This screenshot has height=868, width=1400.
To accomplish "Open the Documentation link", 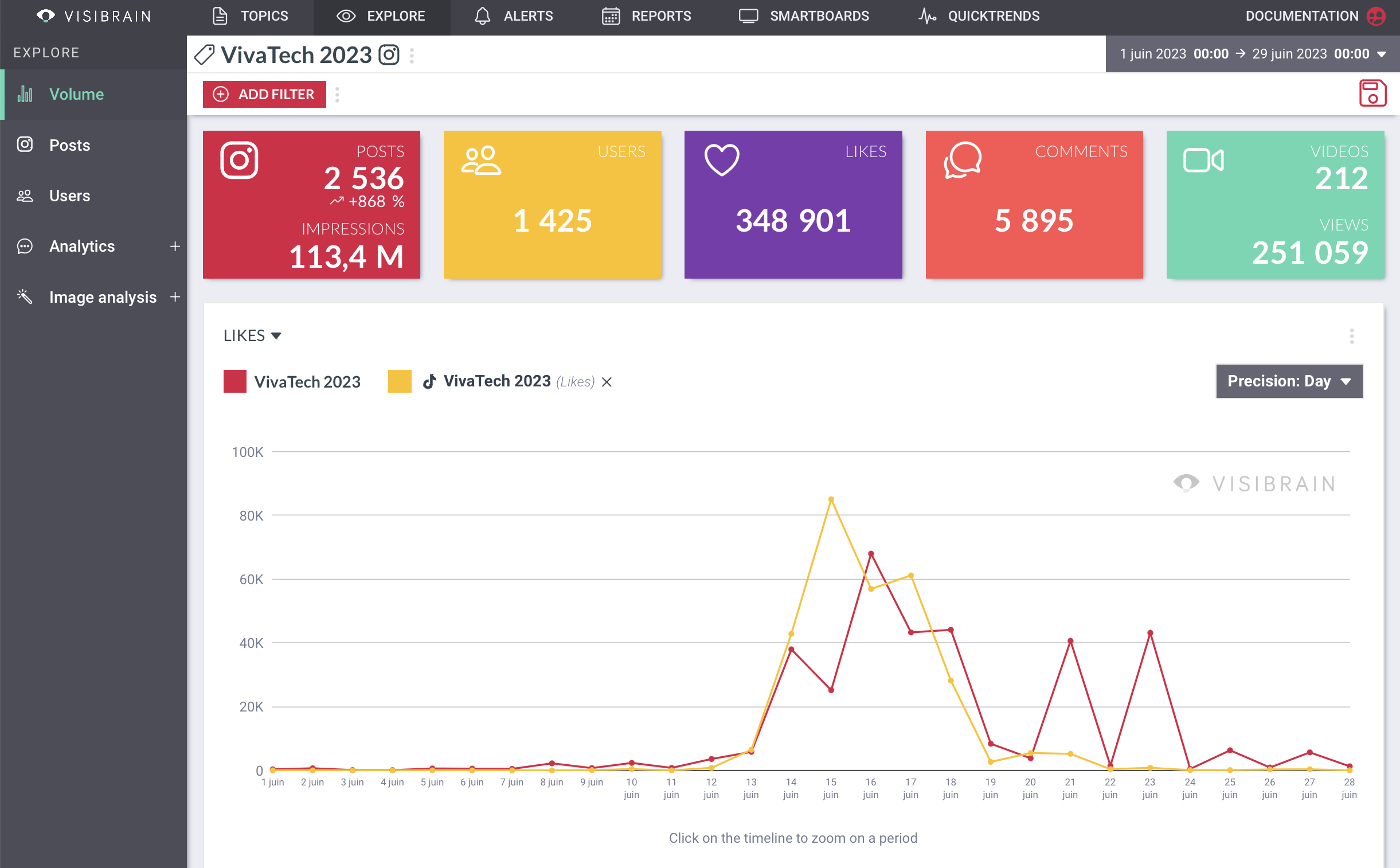I will point(1301,16).
